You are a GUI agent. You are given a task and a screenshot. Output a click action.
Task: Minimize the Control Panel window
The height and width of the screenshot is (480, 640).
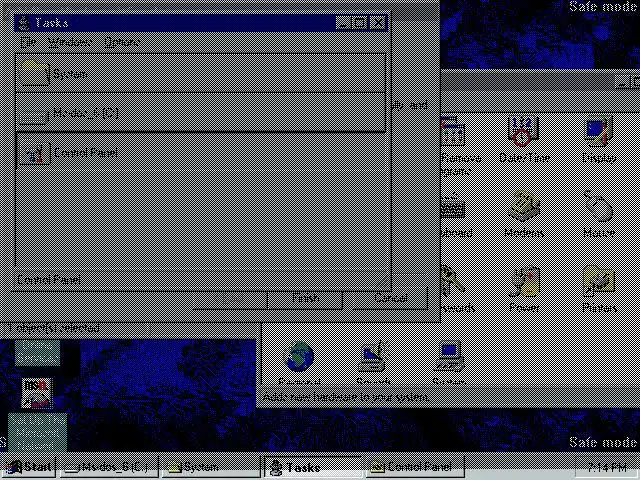coord(622,82)
